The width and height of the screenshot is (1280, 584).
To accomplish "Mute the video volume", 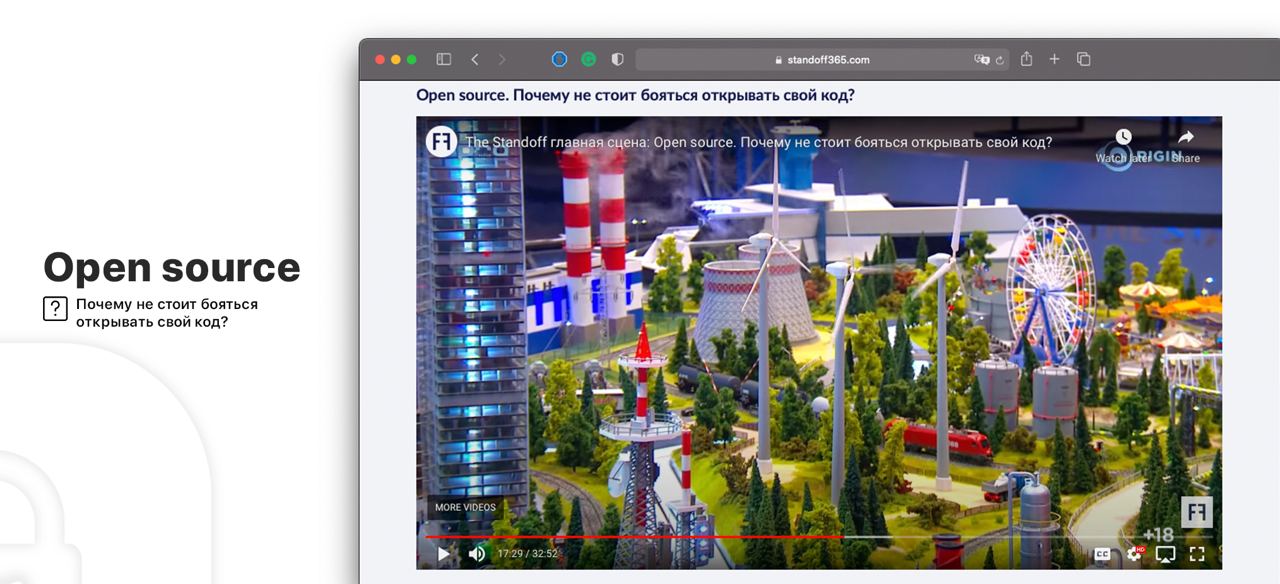I will click(x=477, y=553).
